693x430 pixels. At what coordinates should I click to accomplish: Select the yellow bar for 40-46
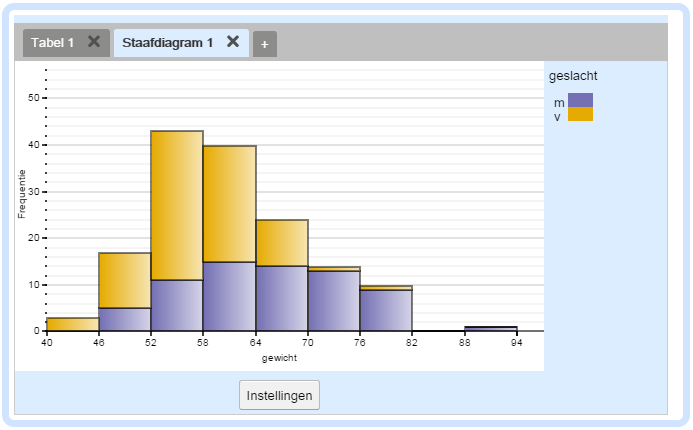72,324
